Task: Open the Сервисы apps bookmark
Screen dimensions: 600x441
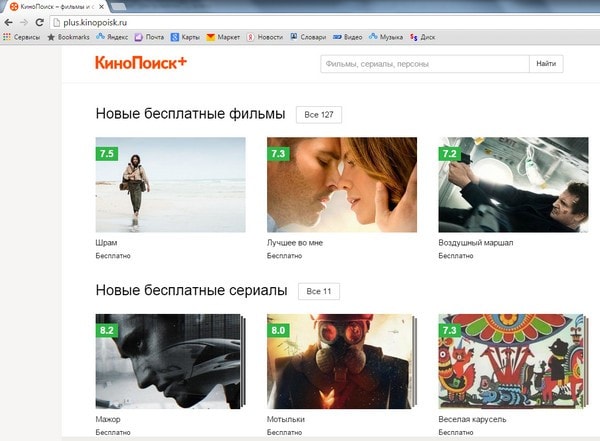Action: point(21,37)
